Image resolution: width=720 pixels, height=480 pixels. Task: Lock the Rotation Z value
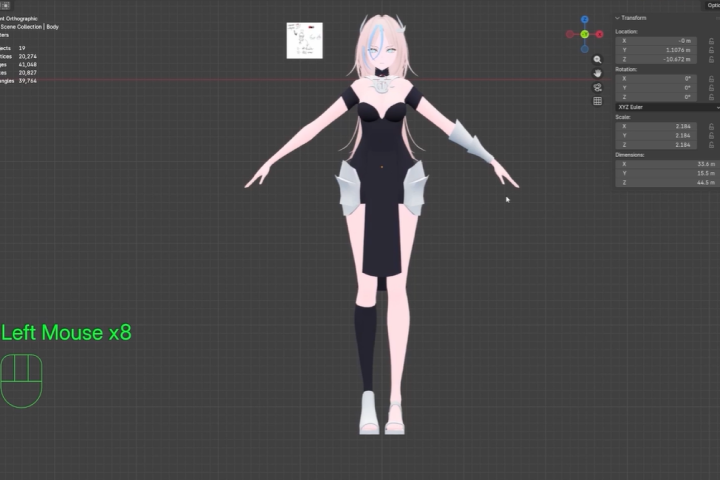711,97
